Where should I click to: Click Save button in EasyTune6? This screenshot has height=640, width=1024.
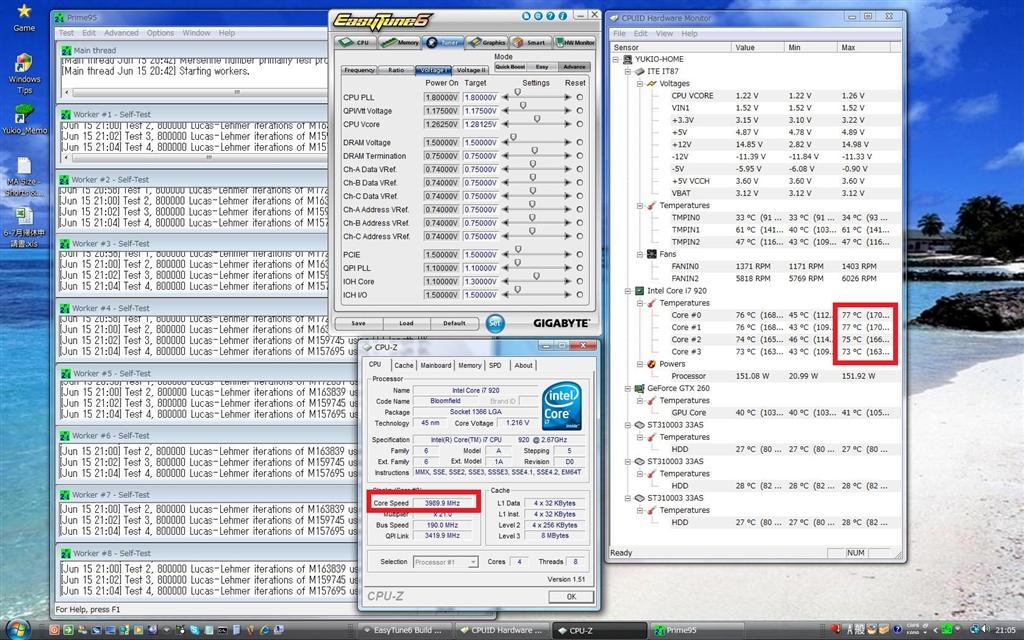click(359, 323)
